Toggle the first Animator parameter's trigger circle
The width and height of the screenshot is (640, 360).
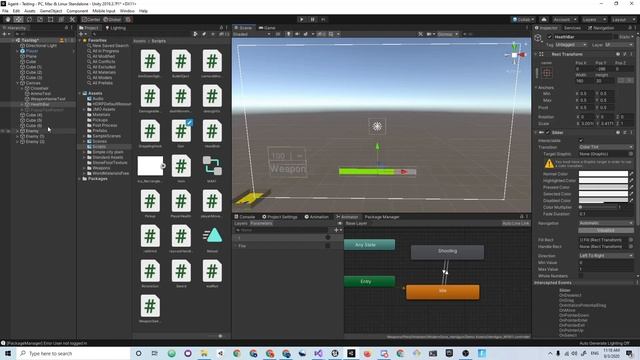tap(327, 238)
